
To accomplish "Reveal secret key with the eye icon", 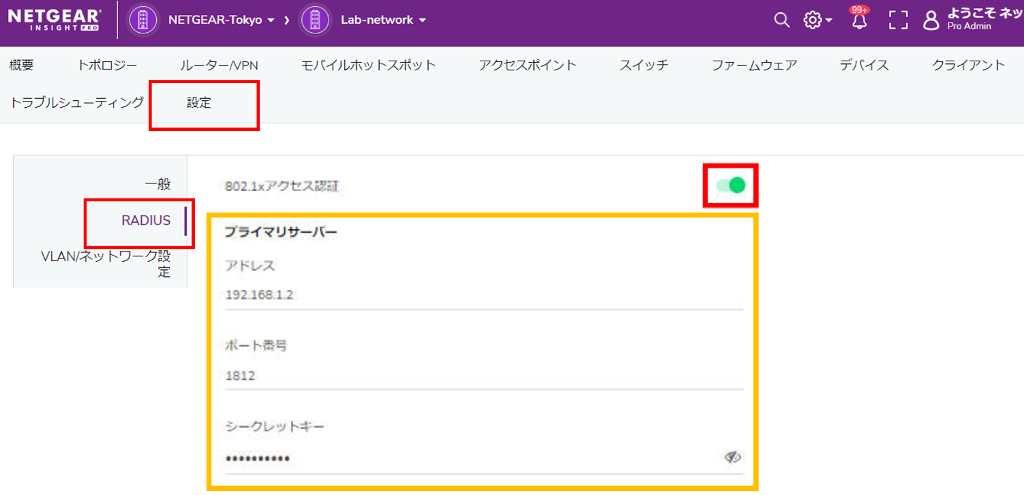I will (732, 457).
